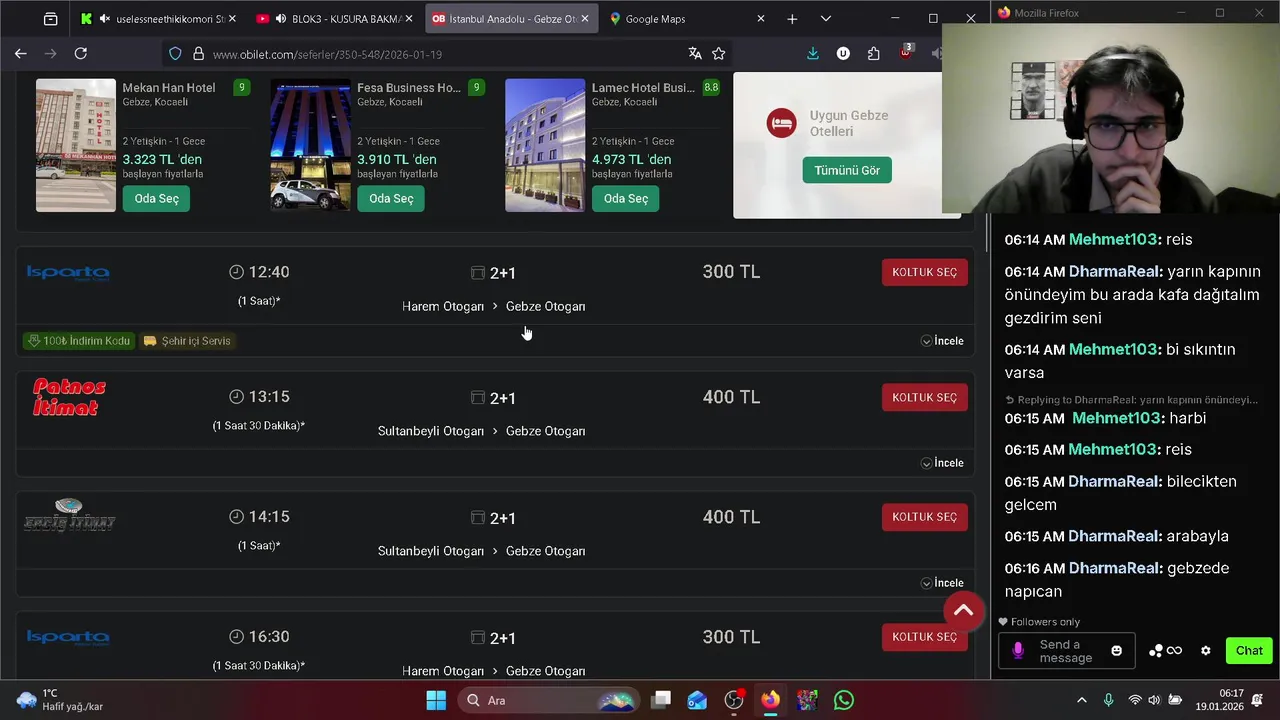
Task: Open Lamec Hotel Business photo
Action: pos(545,145)
